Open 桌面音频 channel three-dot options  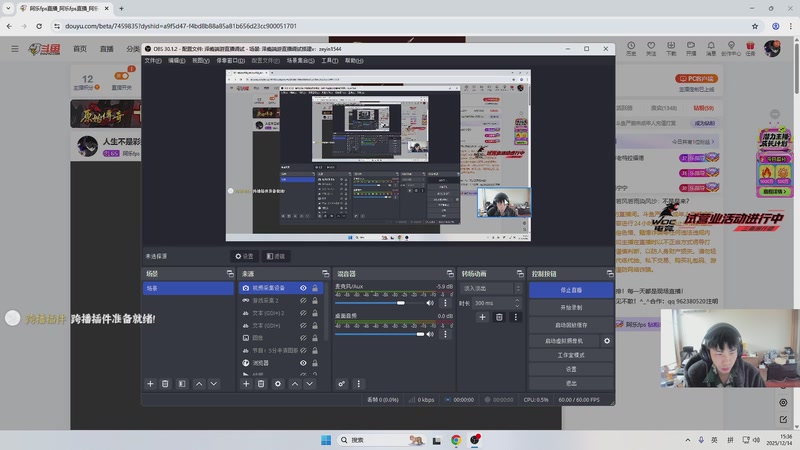445,334
